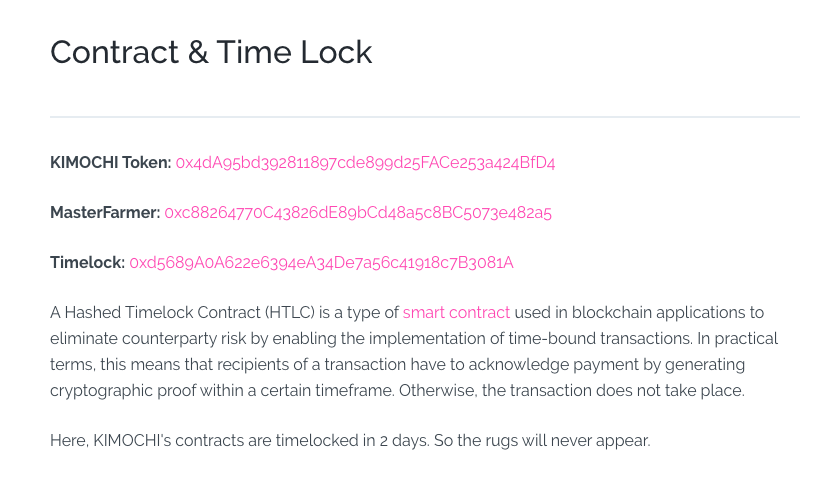Click the "Contract & Time Lock" heading
Image resolution: width=835 pixels, height=497 pixels.
point(211,52)
